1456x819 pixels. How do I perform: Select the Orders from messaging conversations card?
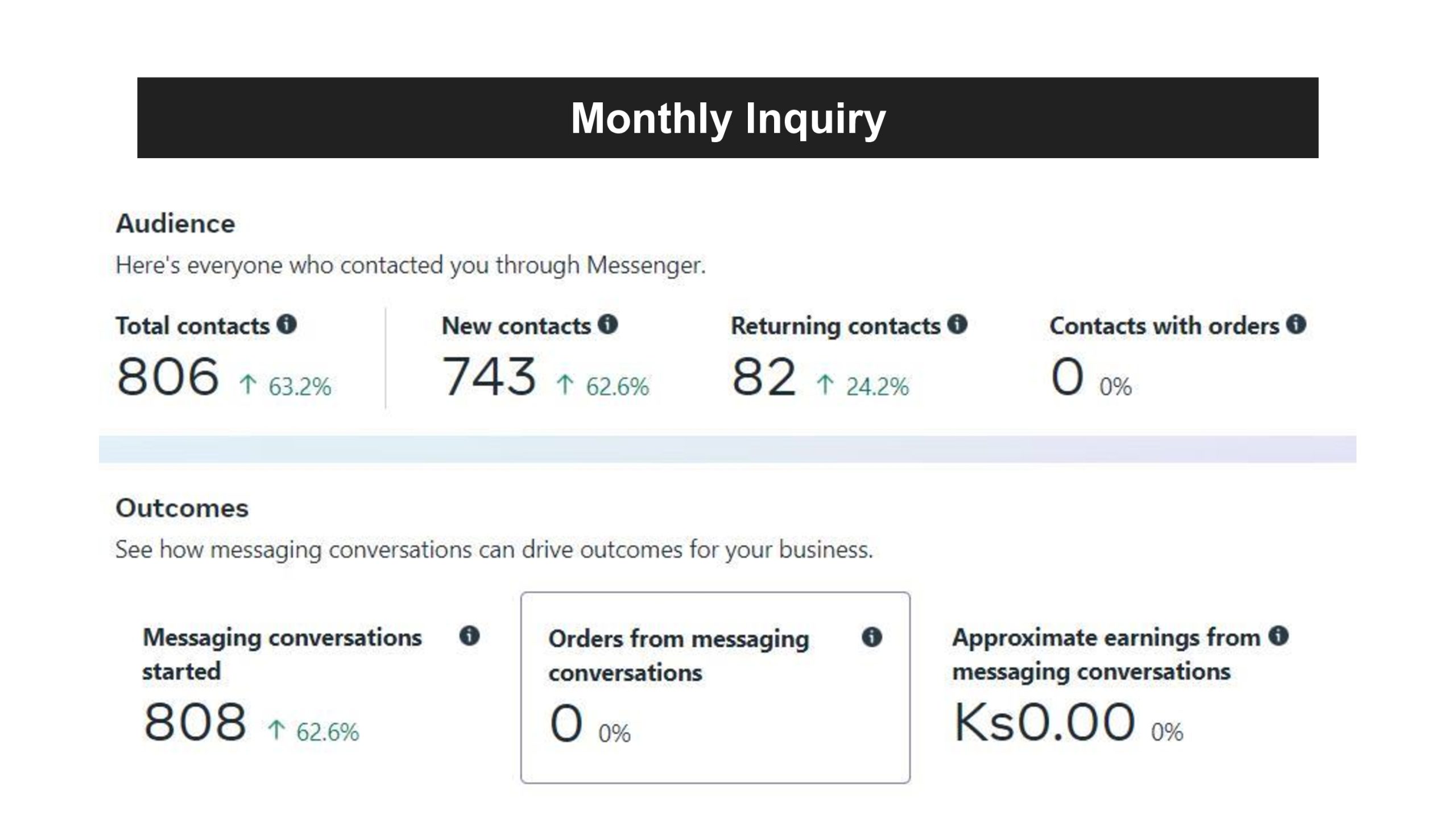click(715, 687)
